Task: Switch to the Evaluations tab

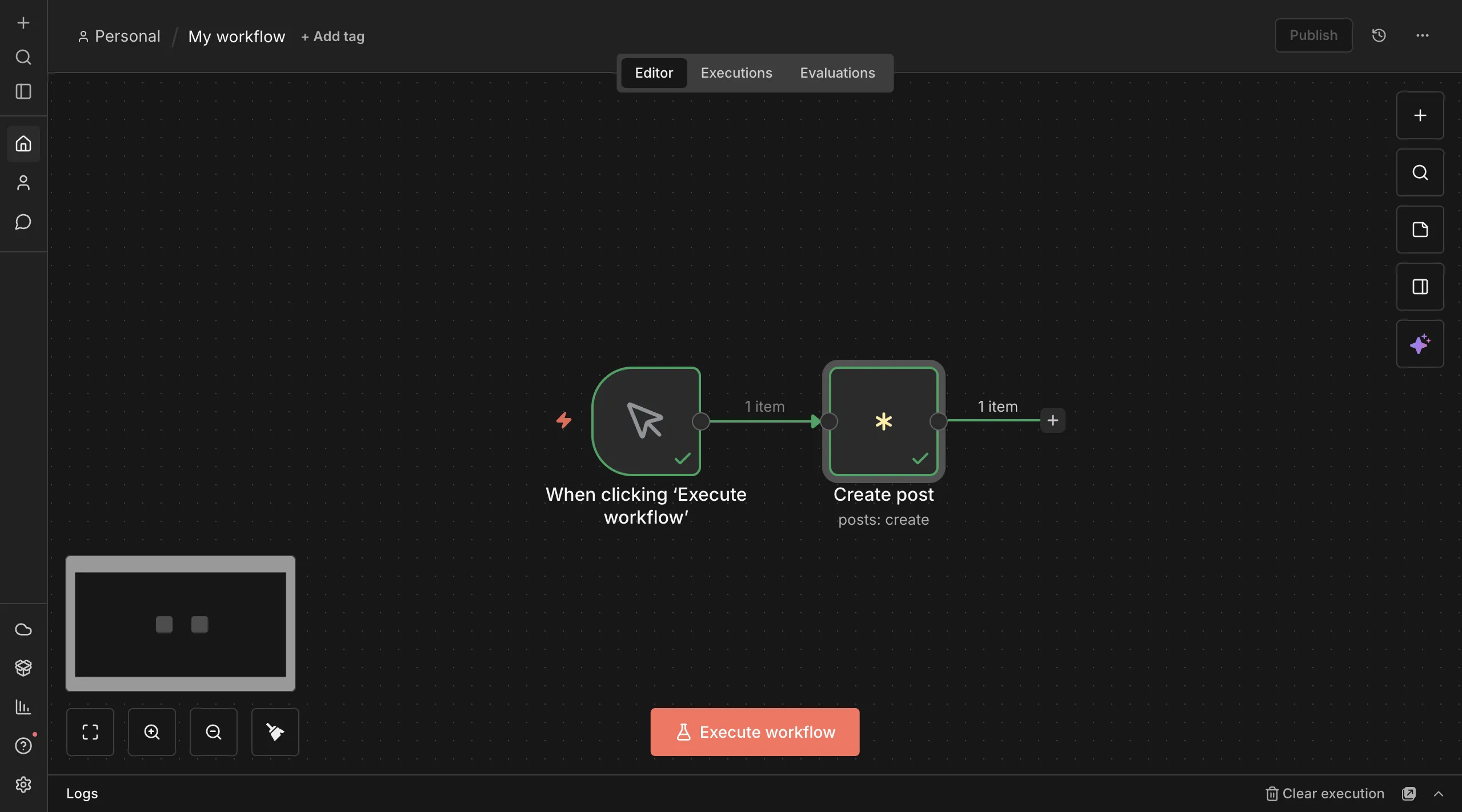Action: [836, 73]
